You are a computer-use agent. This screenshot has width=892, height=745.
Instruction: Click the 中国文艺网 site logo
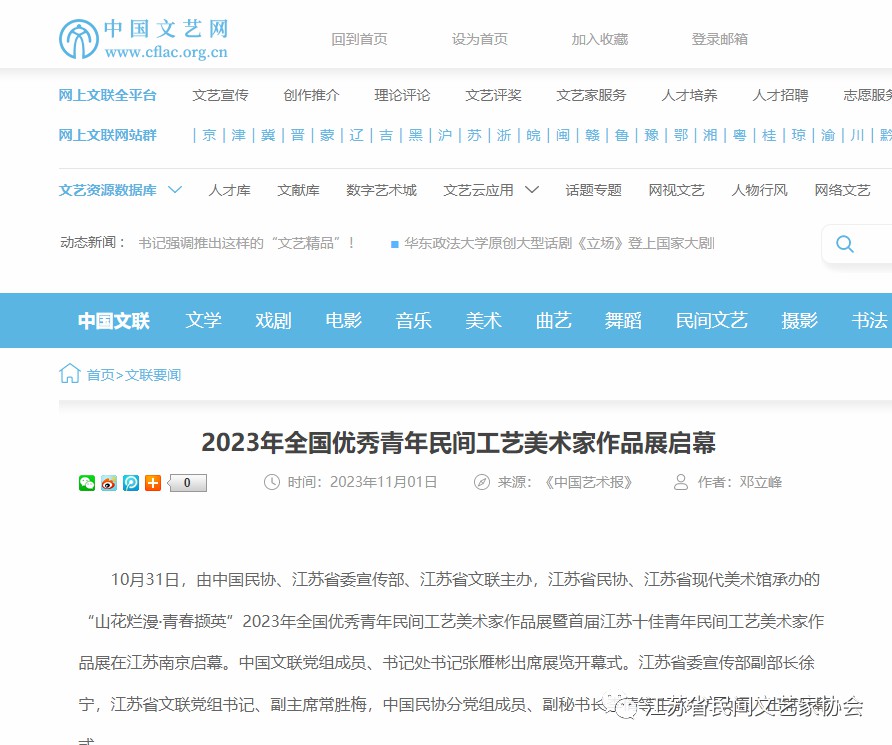[x=143, y=38]
